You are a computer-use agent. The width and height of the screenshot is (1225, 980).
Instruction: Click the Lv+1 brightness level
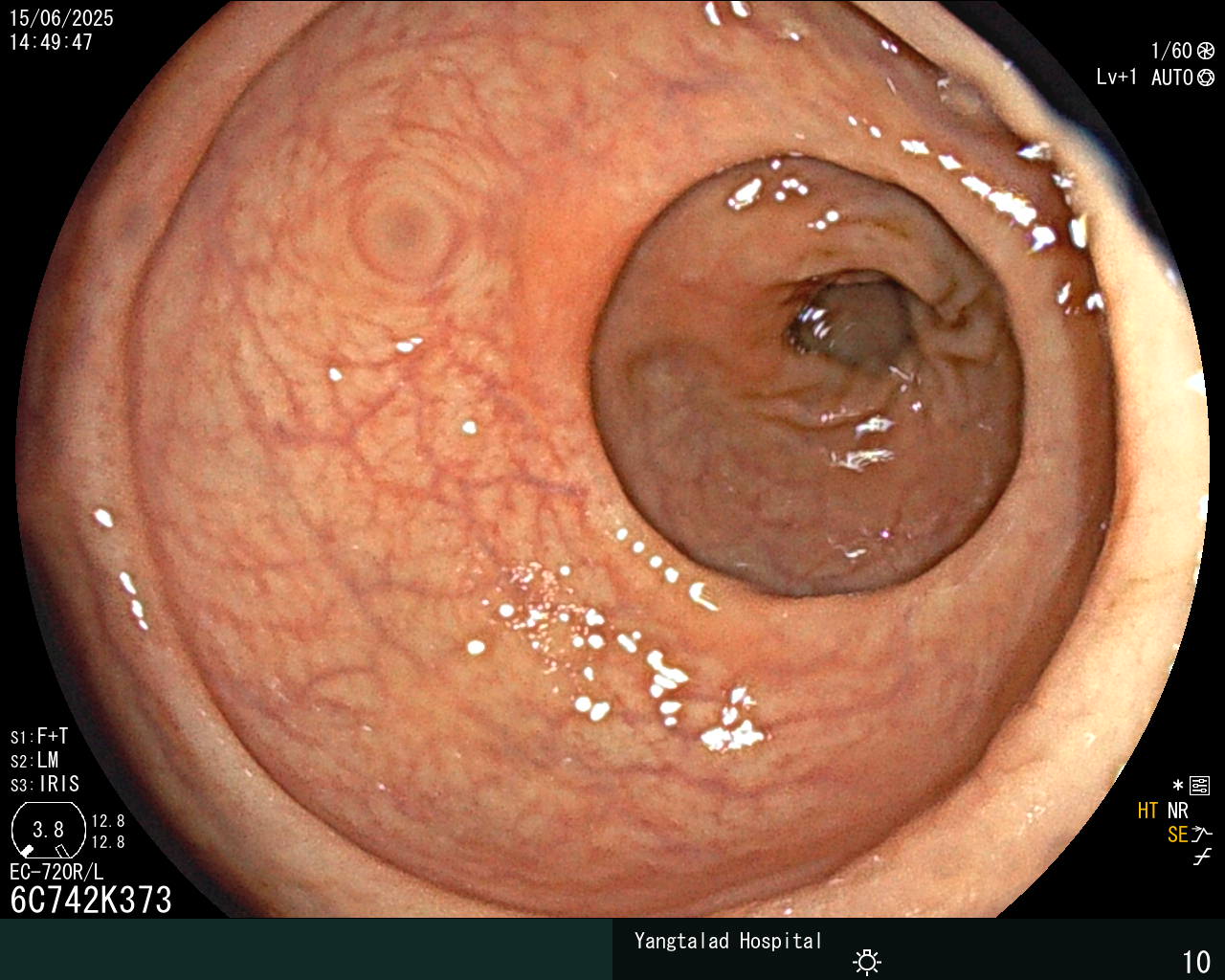point(1117,78)
